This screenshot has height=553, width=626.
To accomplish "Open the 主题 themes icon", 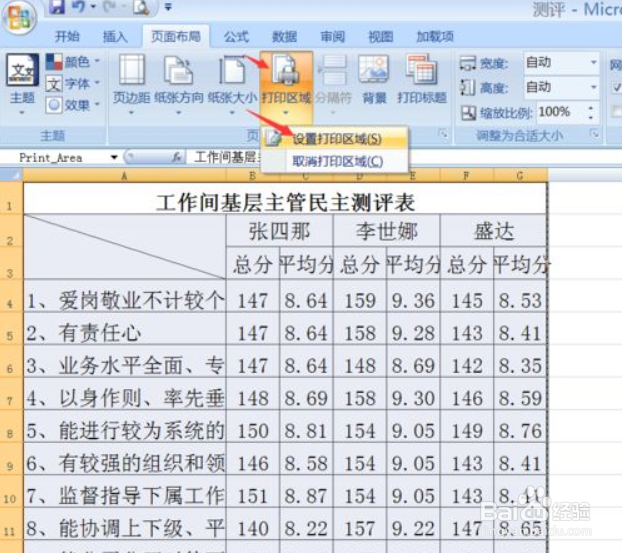I will click(x=22, y=70).
